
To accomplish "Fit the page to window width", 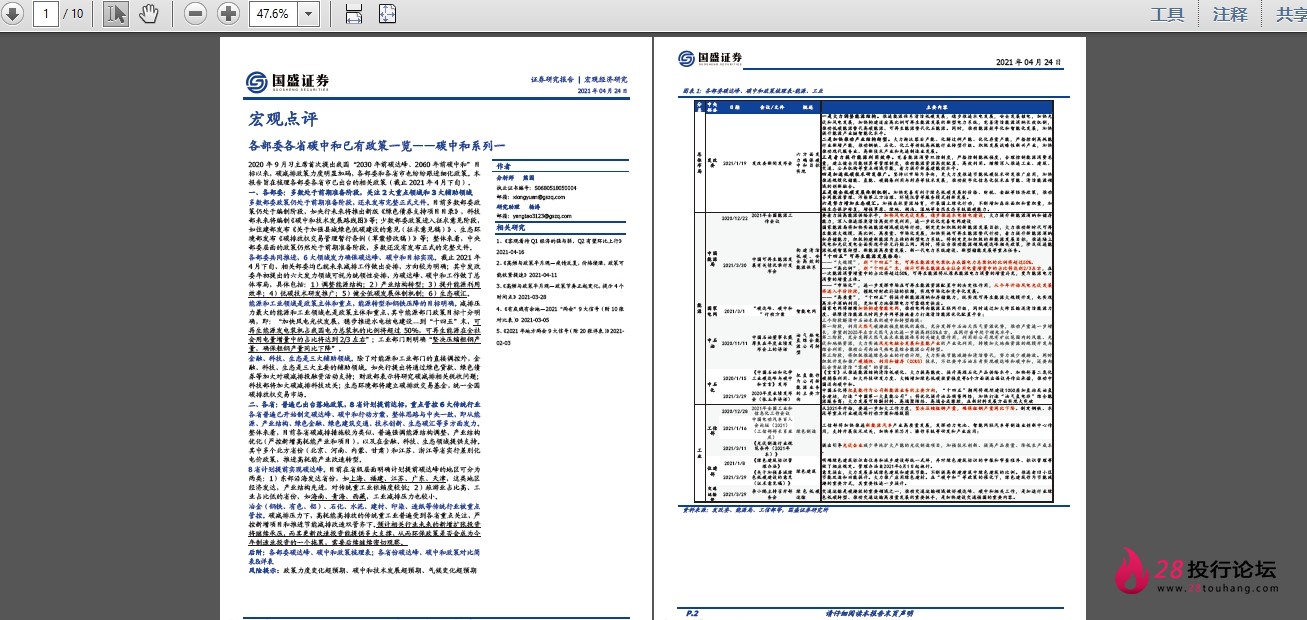I will tap(354, 14).
